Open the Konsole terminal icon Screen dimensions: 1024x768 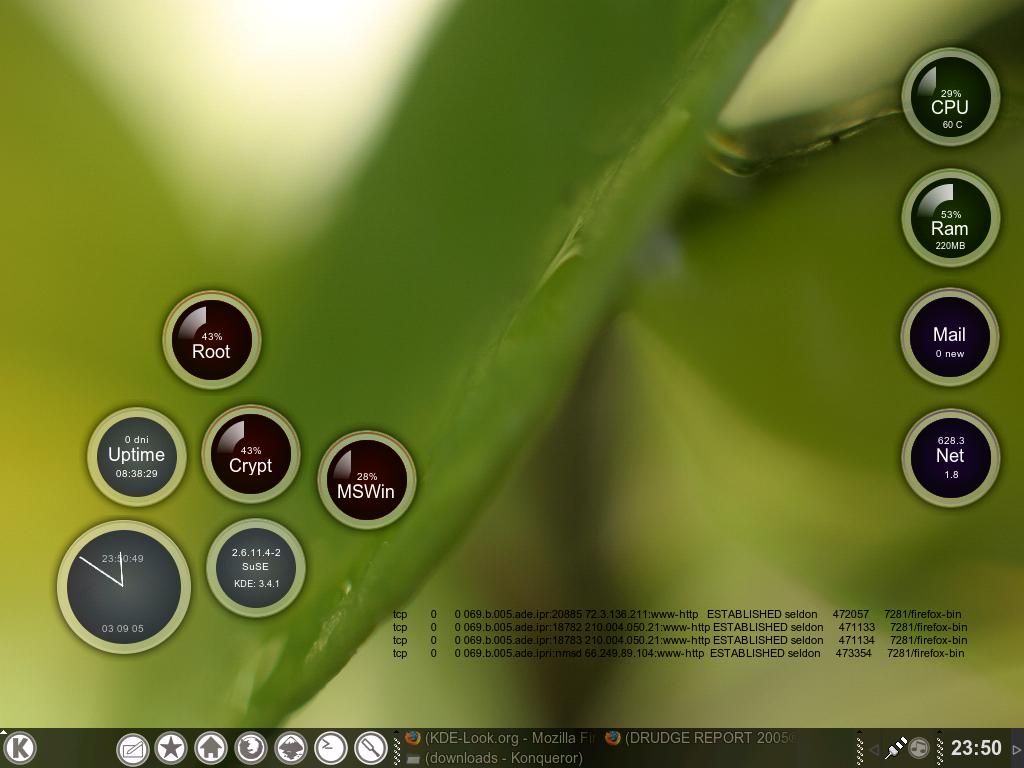tap(330, 748)
